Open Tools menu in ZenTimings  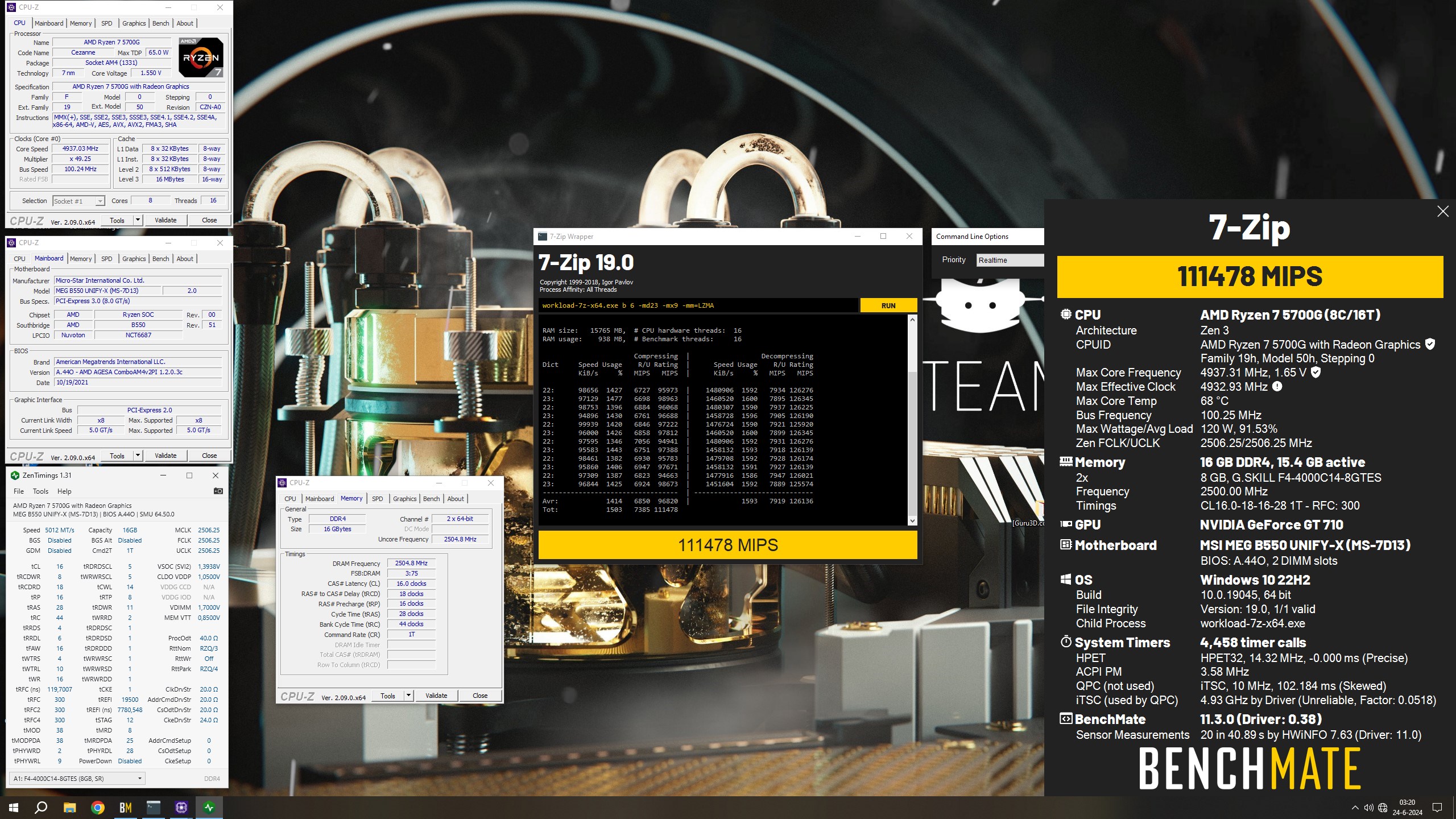(41, 491)
